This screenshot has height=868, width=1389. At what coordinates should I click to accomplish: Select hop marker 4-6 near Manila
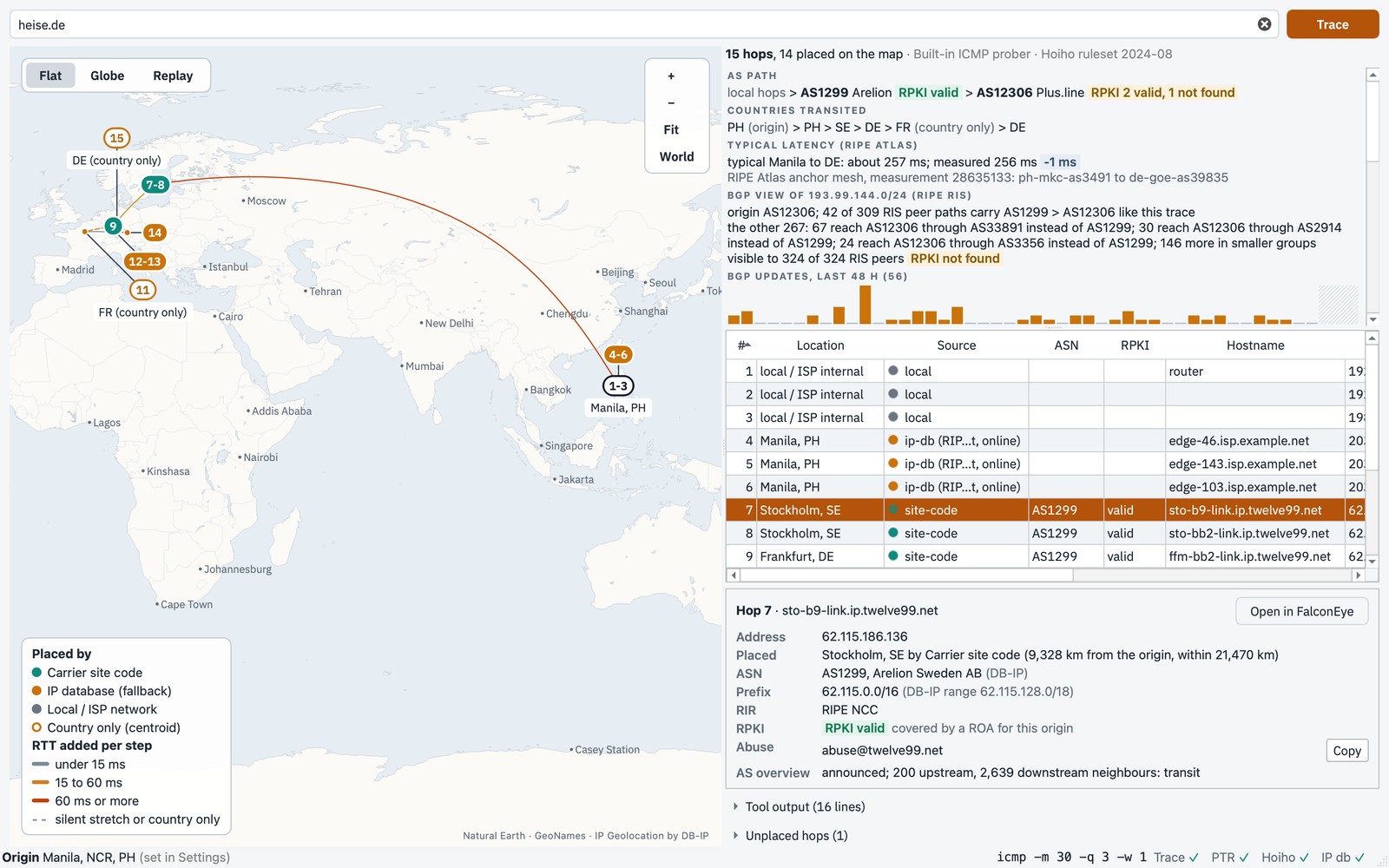pos(617,354)
